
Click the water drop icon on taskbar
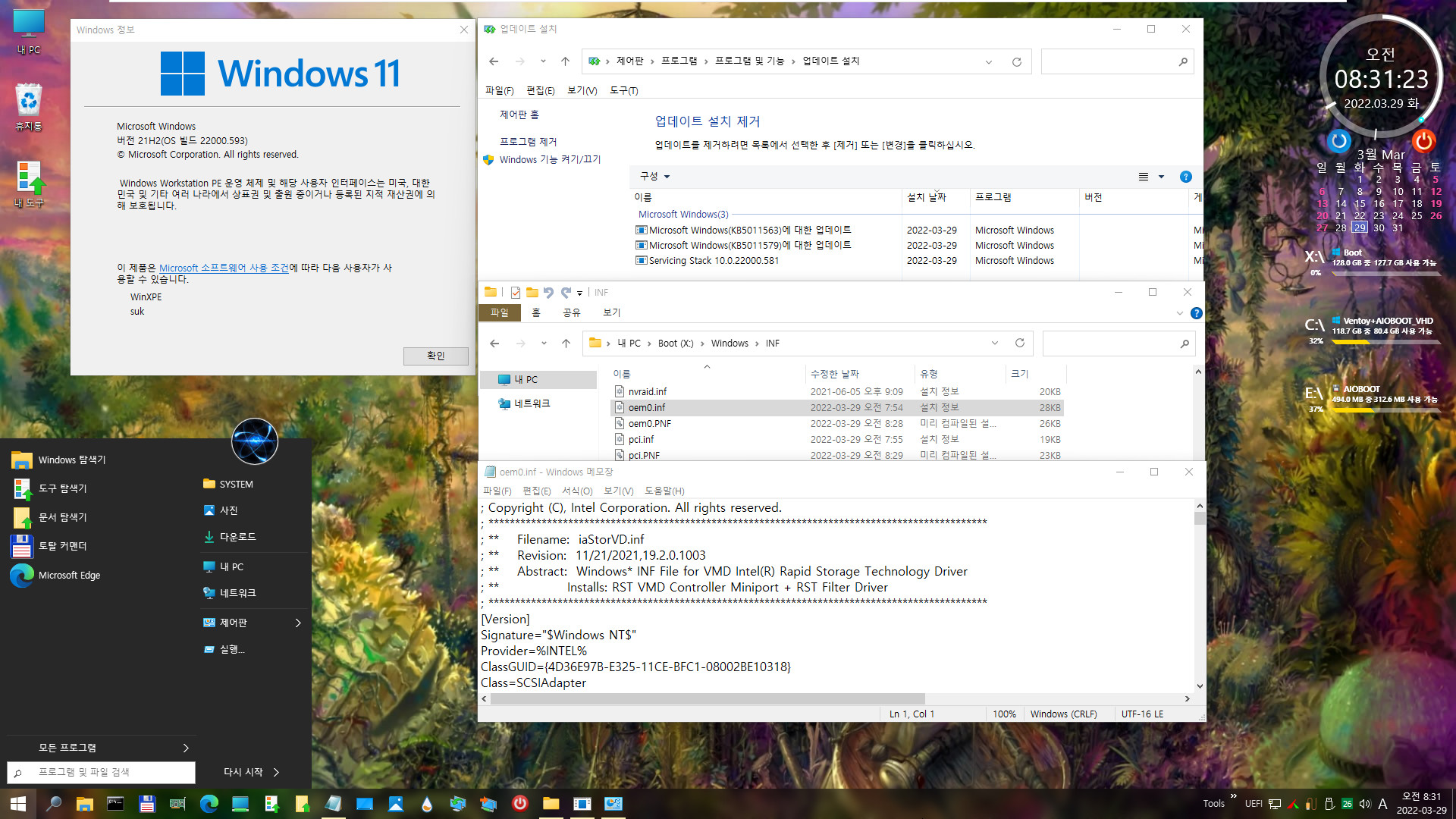[427, 804]
